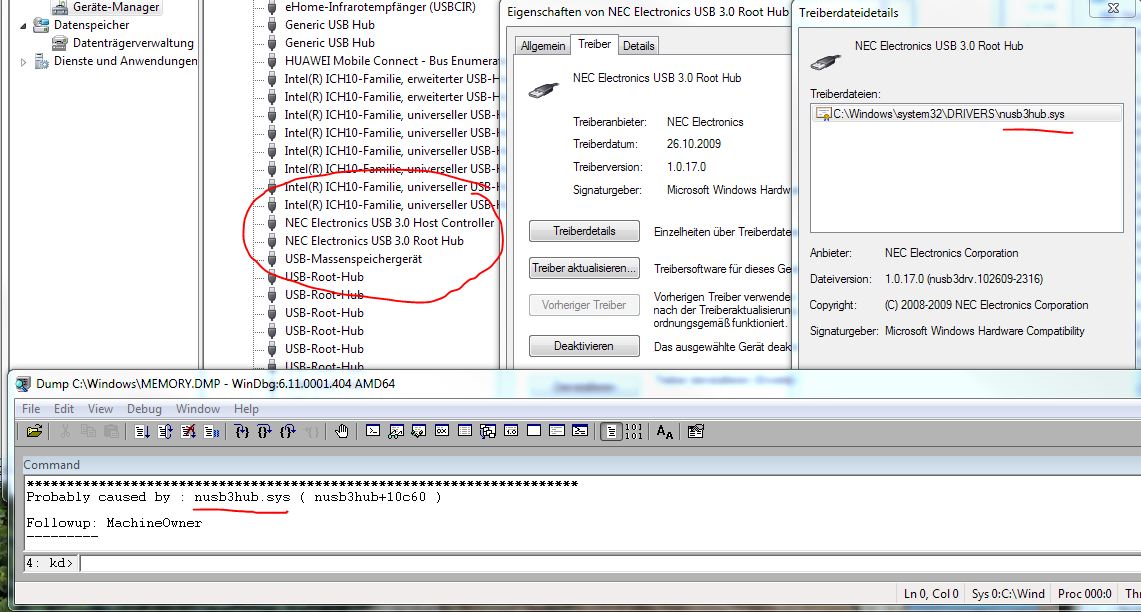Open the Debug menu in WinDbg
The width and height of the screenshot is (1141, 612).
(144, 409)
